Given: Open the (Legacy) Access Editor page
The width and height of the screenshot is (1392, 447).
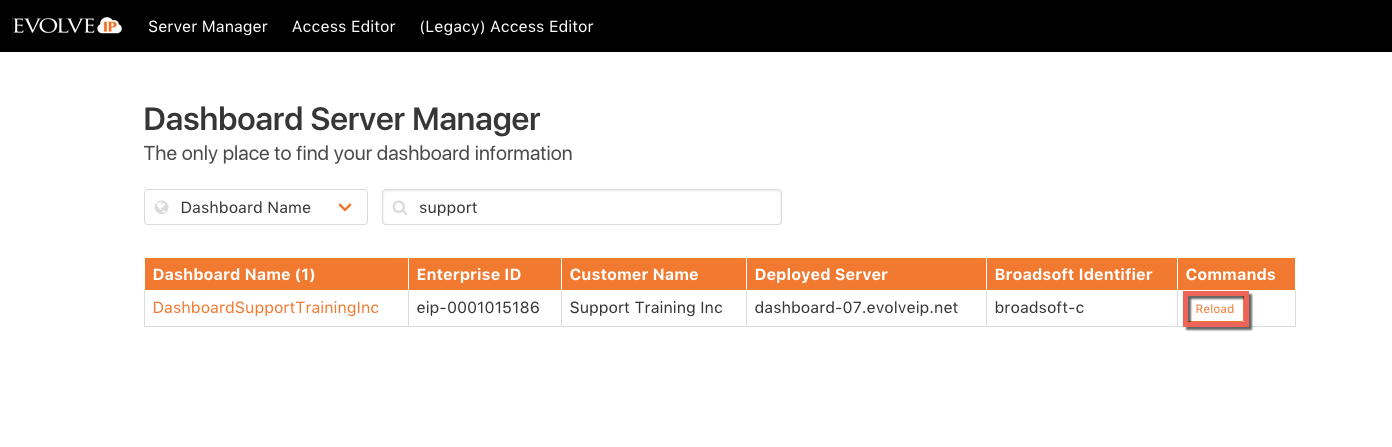Looking at the screenshot, I should (506, 27).
